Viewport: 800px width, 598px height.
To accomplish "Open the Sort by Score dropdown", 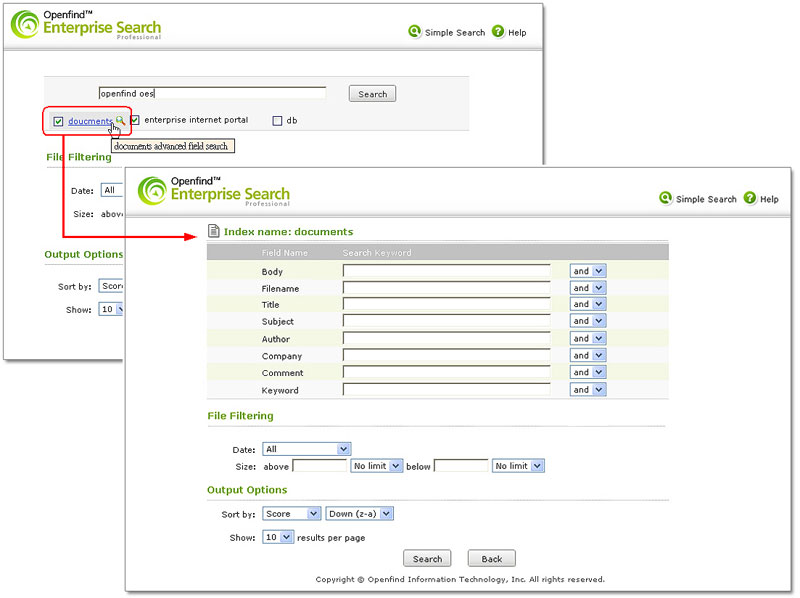I will [x=291, y=514].
